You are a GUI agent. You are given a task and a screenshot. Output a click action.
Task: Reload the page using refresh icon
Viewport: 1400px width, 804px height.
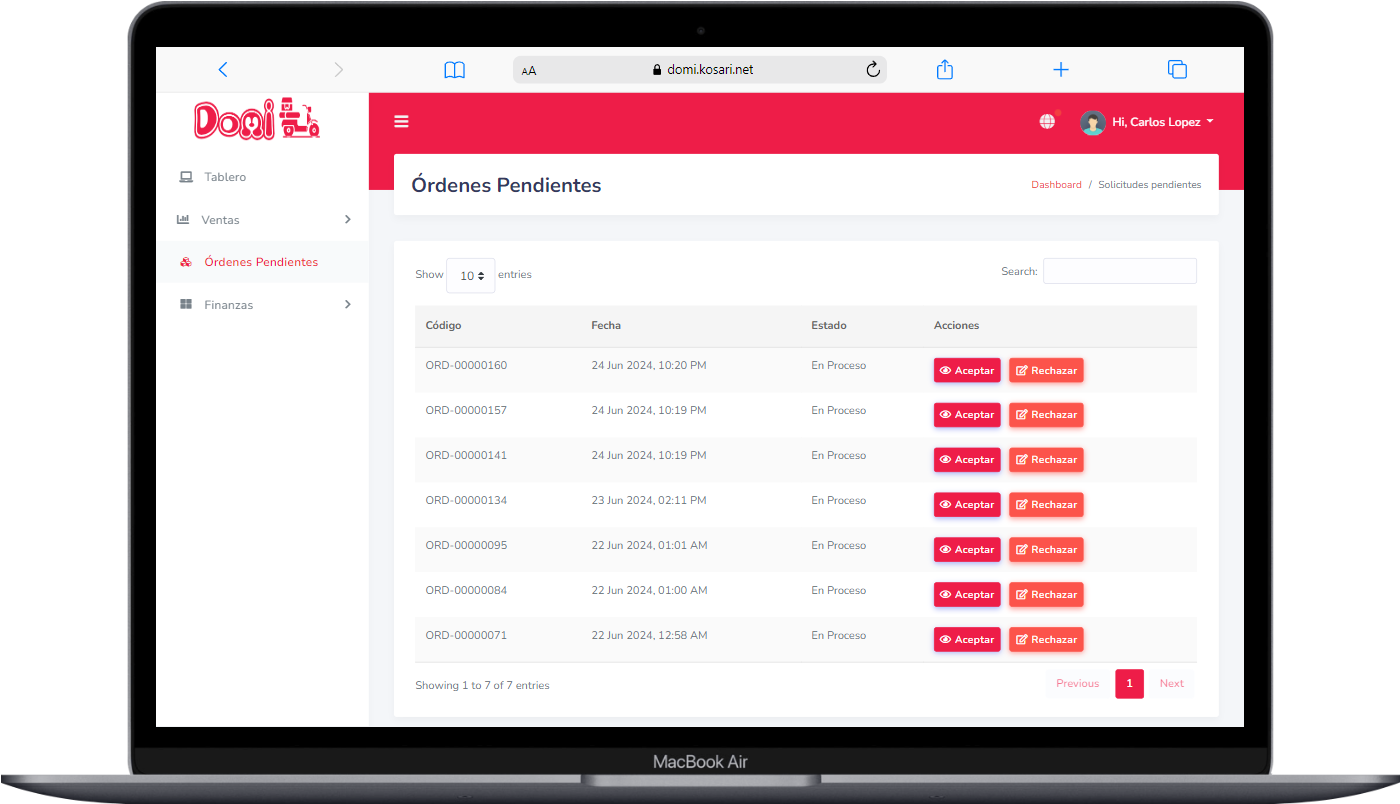872,70
